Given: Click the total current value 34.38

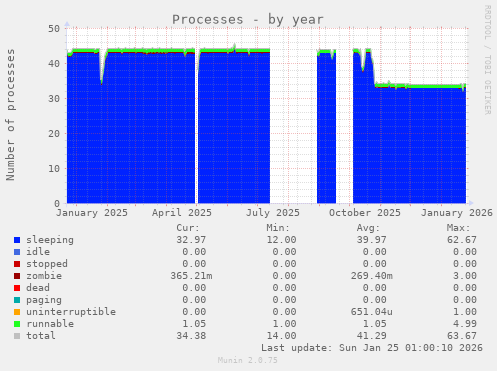Looking at the screenshot, I should point(191,336).
